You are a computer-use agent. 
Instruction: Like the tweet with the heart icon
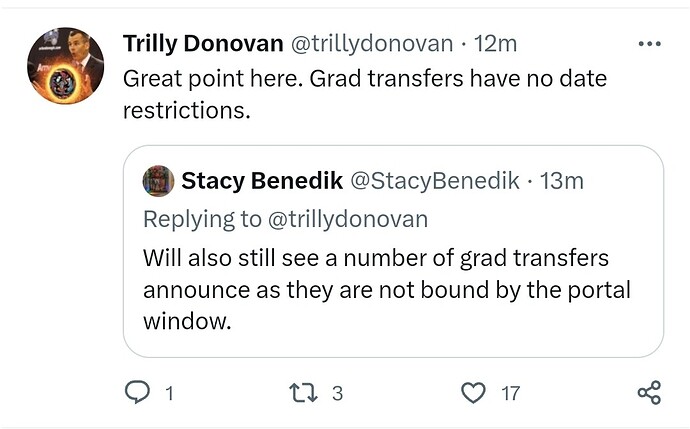[472, 393]
